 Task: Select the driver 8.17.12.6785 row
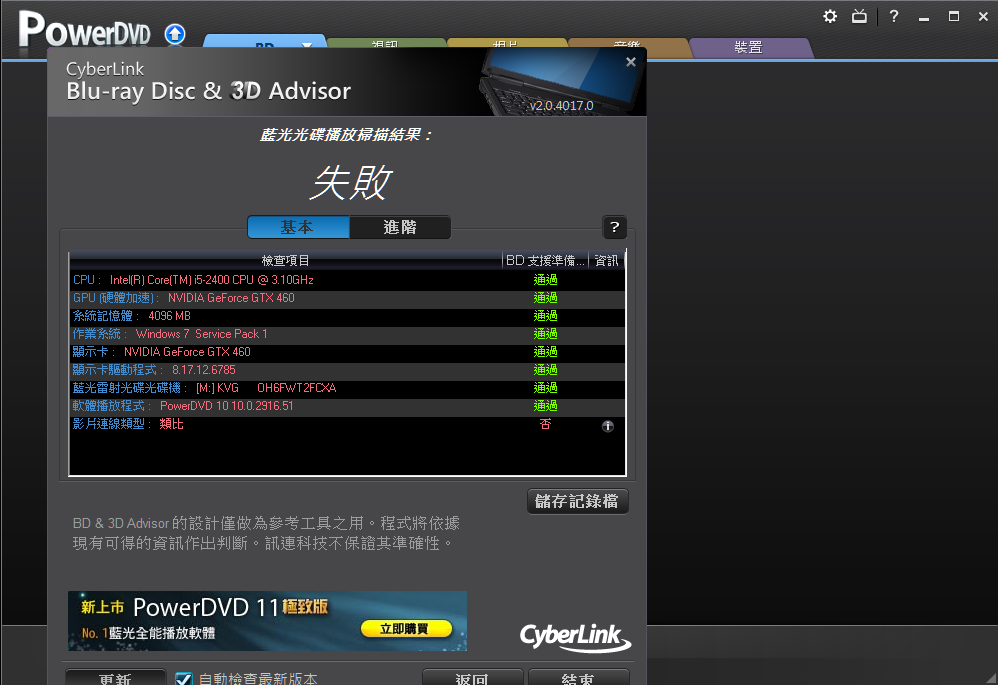[x=347, y=370]
